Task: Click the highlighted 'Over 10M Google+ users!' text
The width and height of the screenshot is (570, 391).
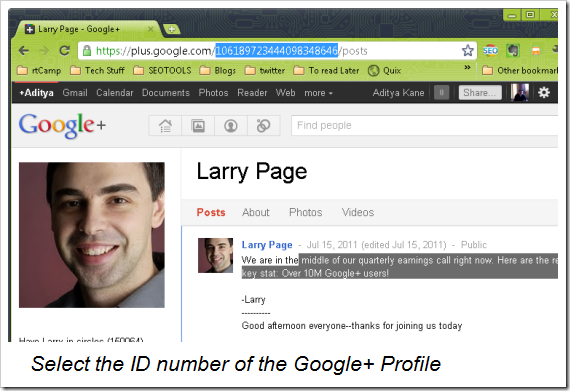Action: [335, 273]
